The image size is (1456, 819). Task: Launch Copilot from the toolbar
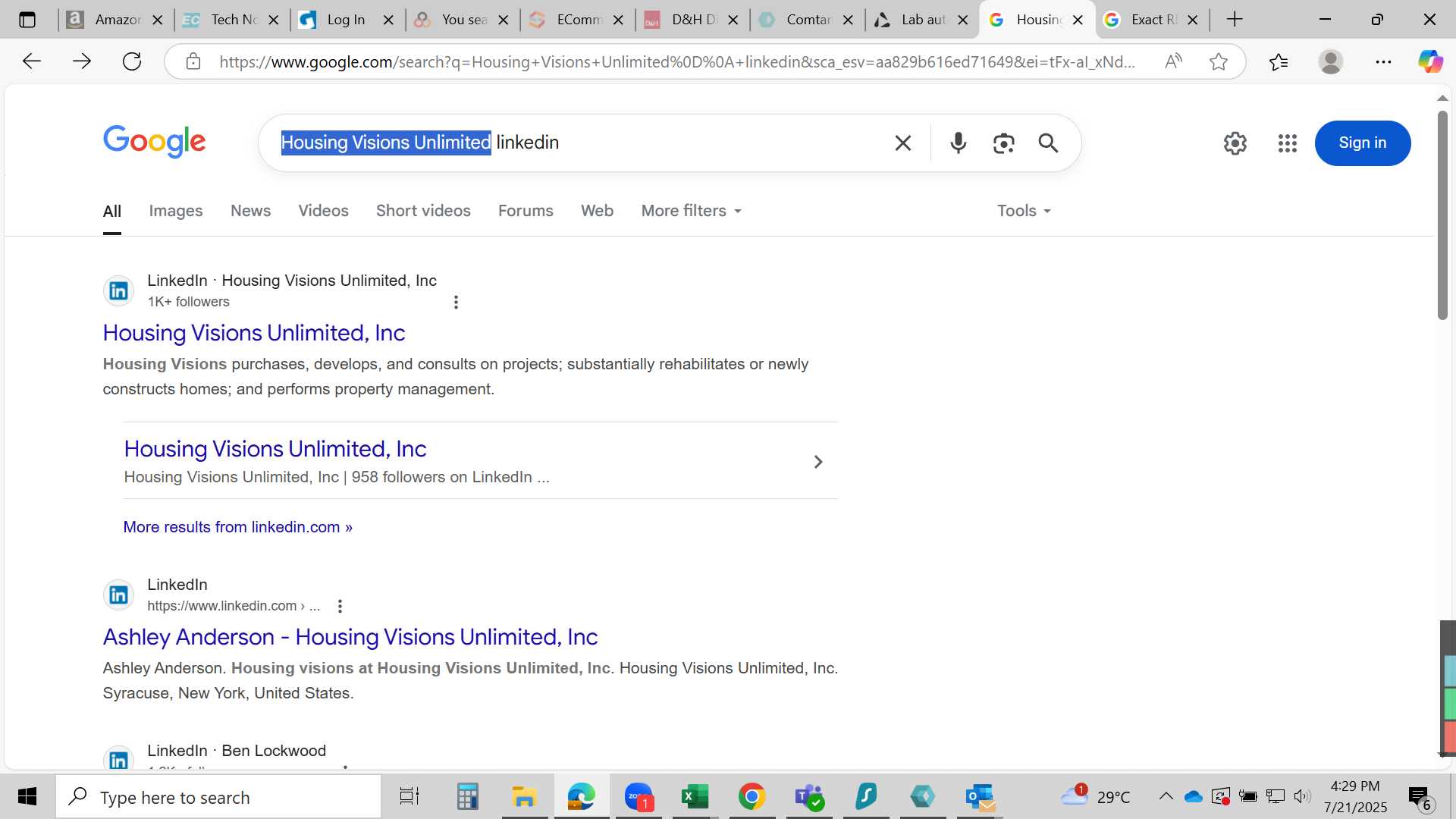[1430, 61]
